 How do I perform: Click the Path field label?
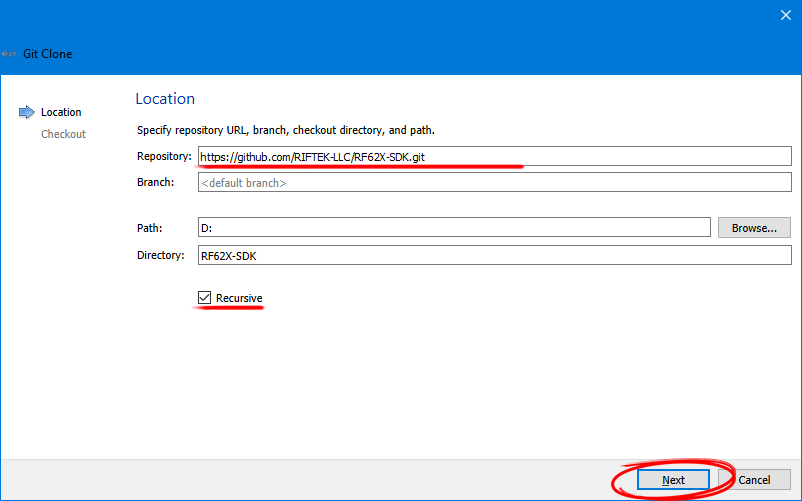[x=150, y=228]
